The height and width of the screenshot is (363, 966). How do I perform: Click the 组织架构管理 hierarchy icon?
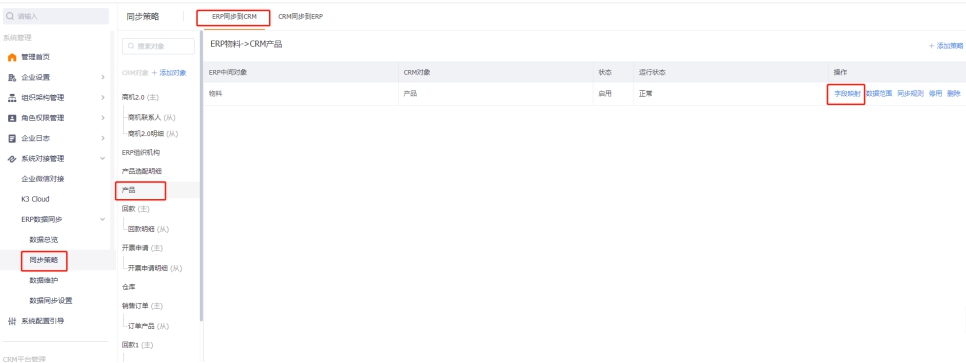pyautogui.click(x=12, y=98)
